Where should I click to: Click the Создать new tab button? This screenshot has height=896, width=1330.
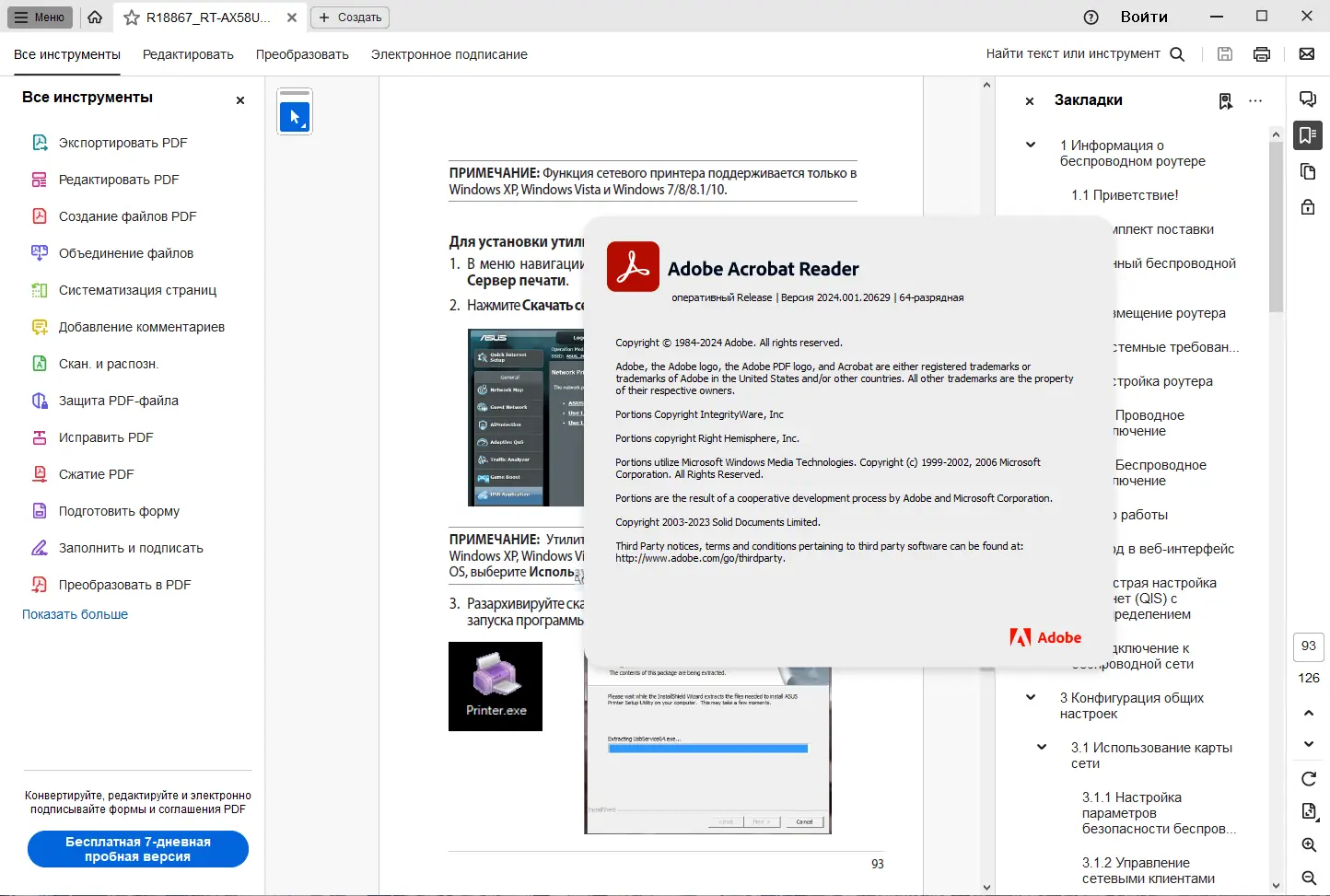coord(350,17)
